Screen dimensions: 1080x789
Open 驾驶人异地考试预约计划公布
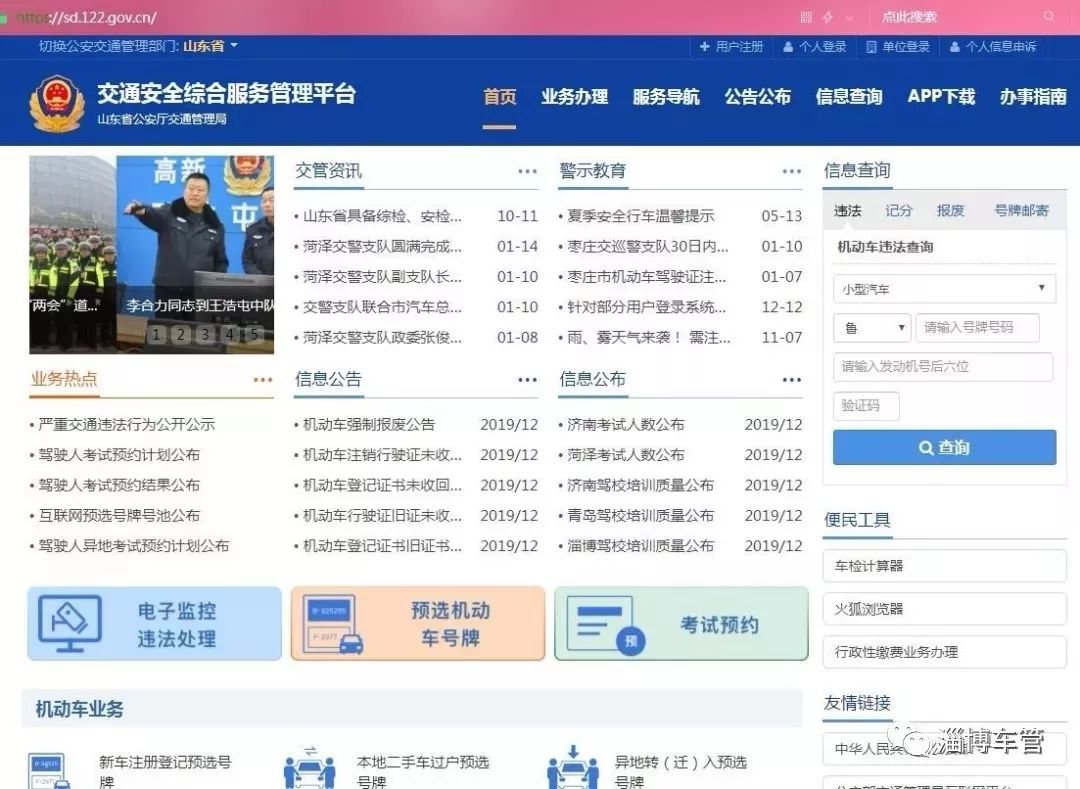point(134,546)
